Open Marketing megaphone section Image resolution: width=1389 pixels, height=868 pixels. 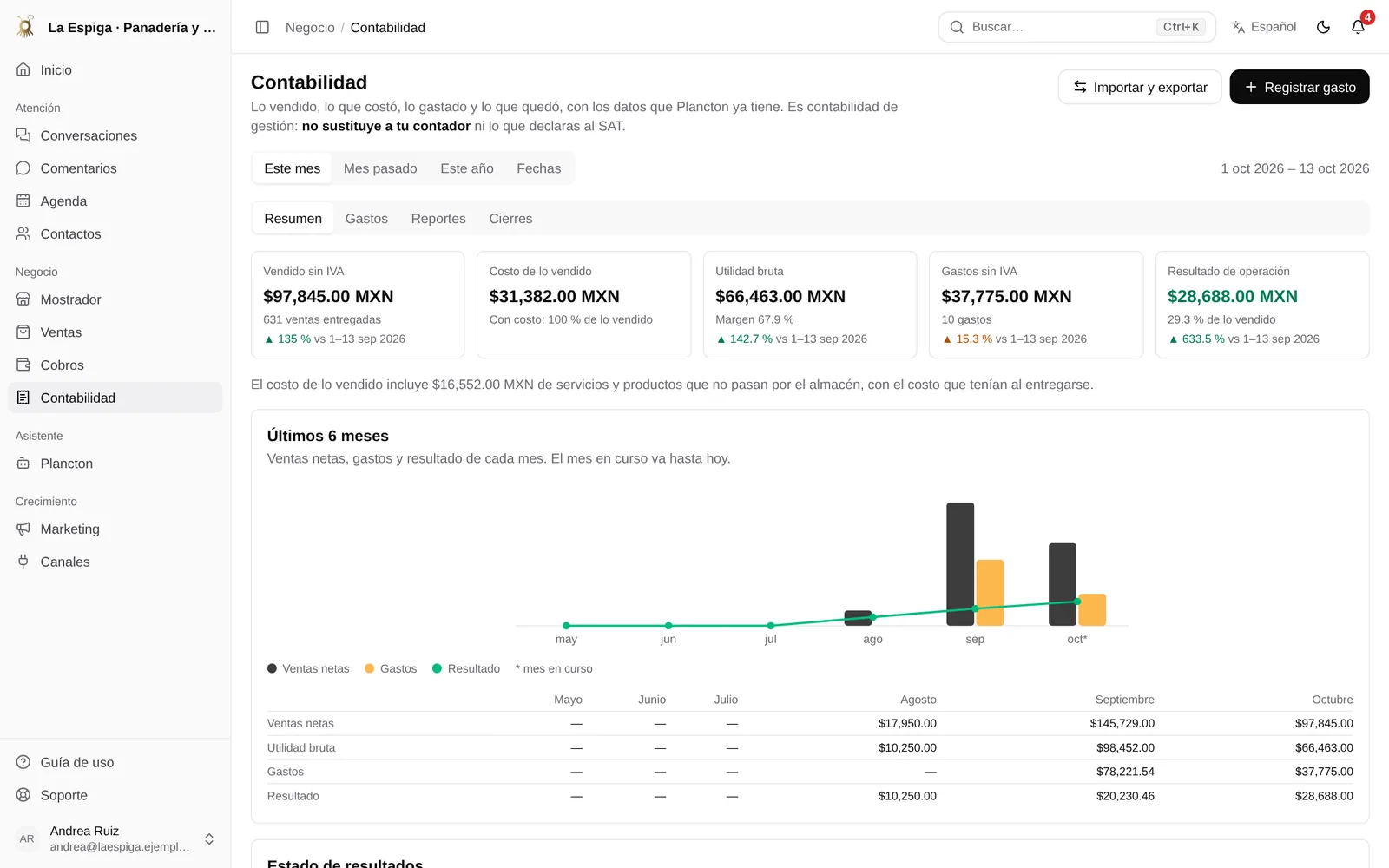pos(115,529)
